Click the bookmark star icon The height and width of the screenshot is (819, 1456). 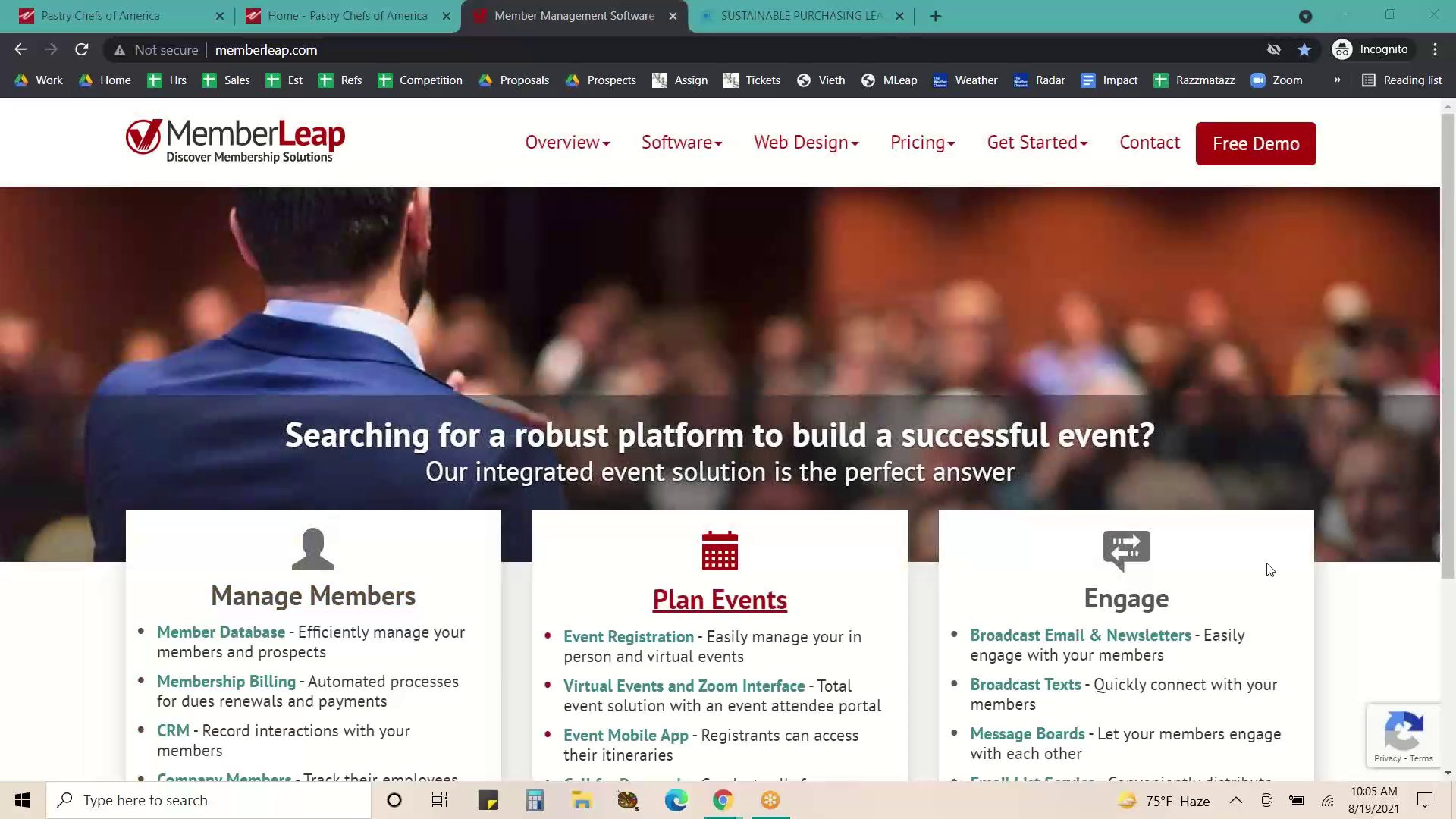pos(1304,49)
